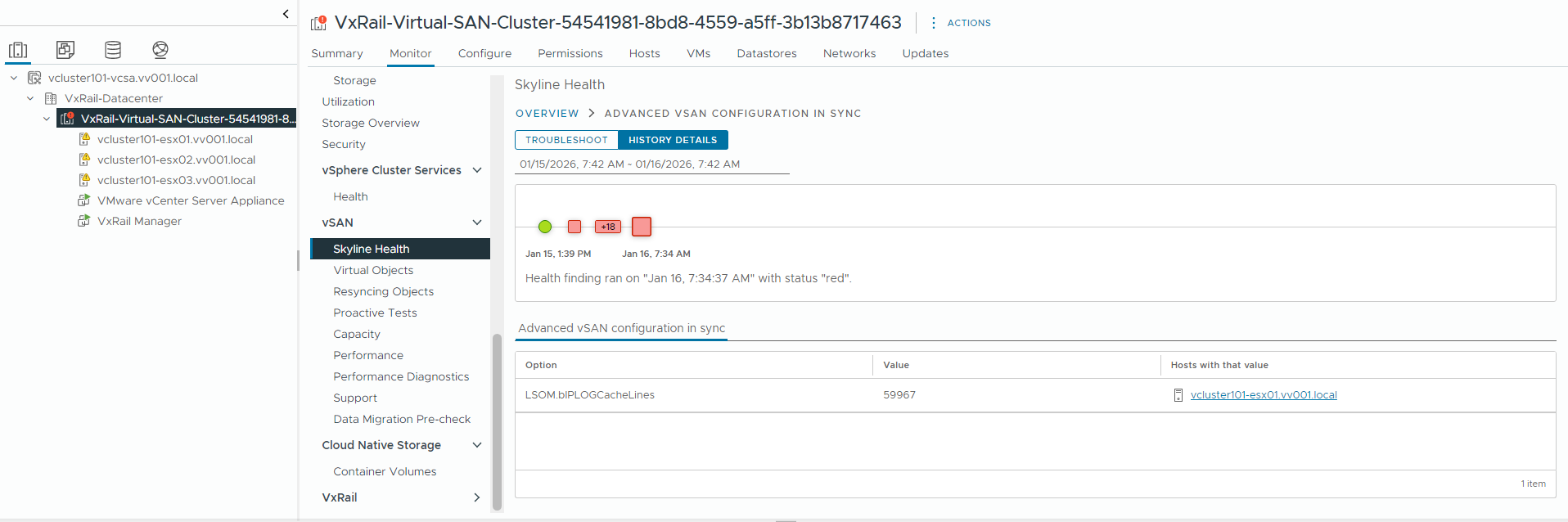Image resolution: width=1568 pixels, height=522 pixels.
Task: Select the large red latest timeline marker
Action: (642, 227)
